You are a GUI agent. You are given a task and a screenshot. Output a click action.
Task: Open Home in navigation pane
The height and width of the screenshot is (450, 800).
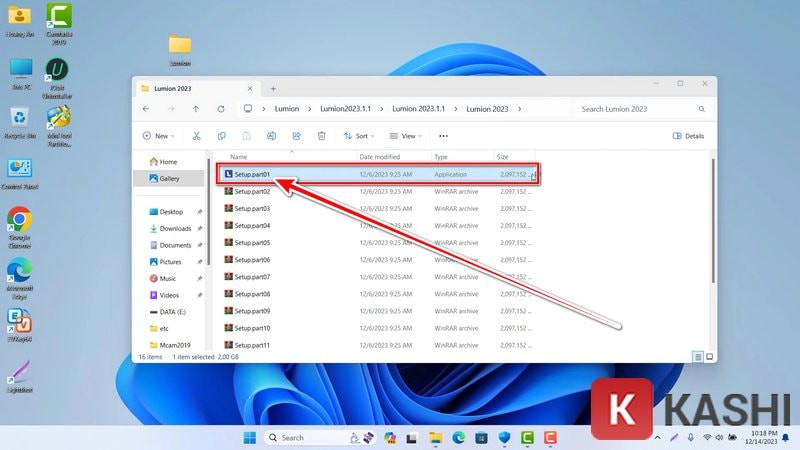pos(168,162)
